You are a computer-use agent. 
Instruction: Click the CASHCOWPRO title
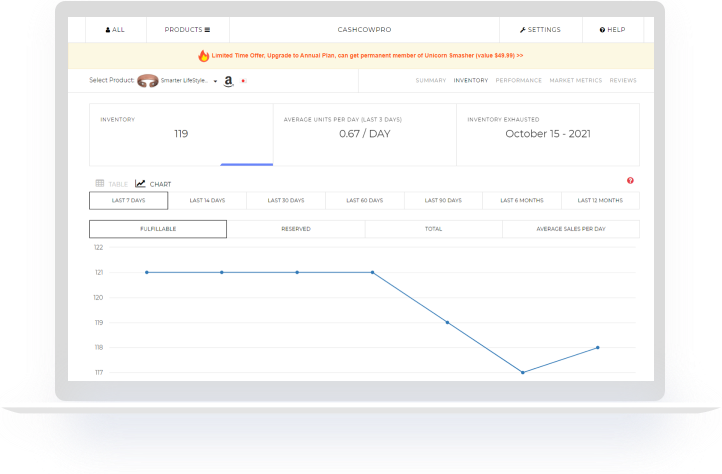[364, 29]
